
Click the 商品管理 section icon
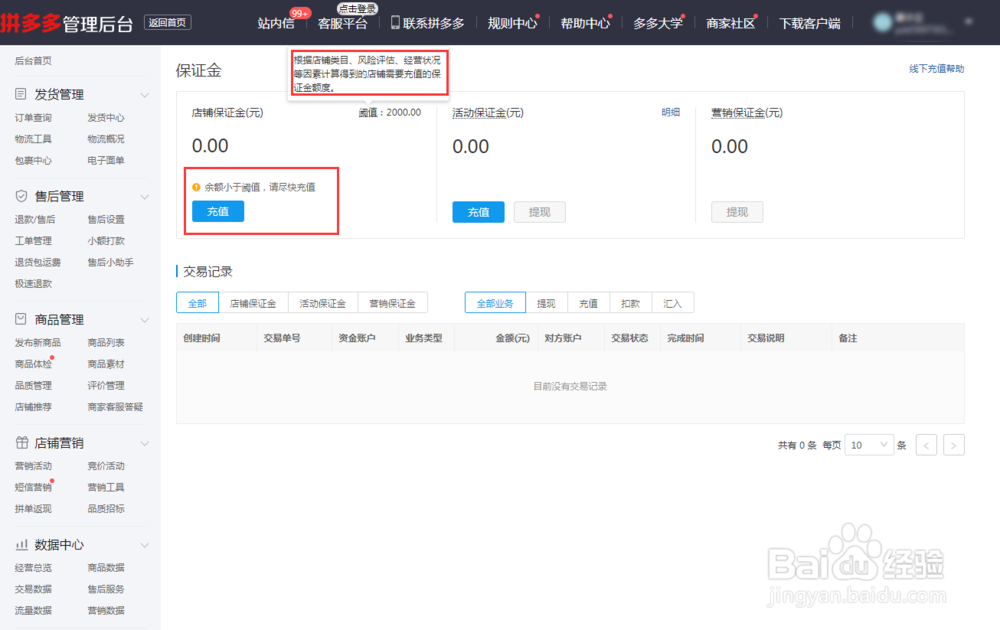20,319
